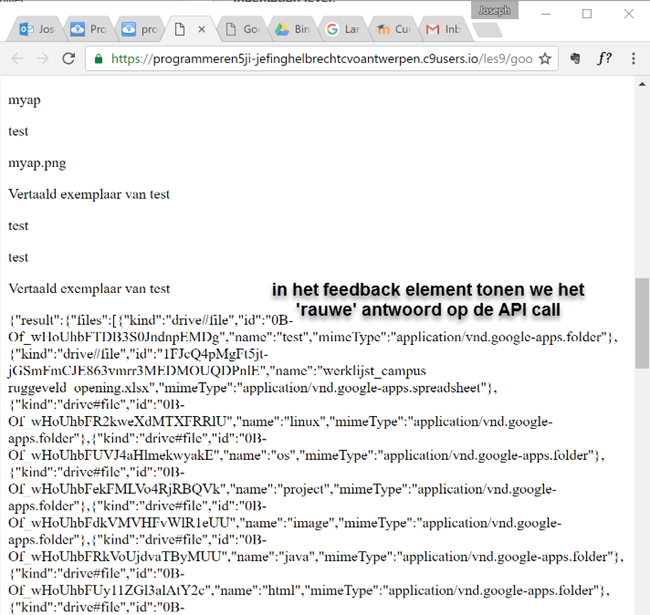Go back with the browser back arrow

17,59
